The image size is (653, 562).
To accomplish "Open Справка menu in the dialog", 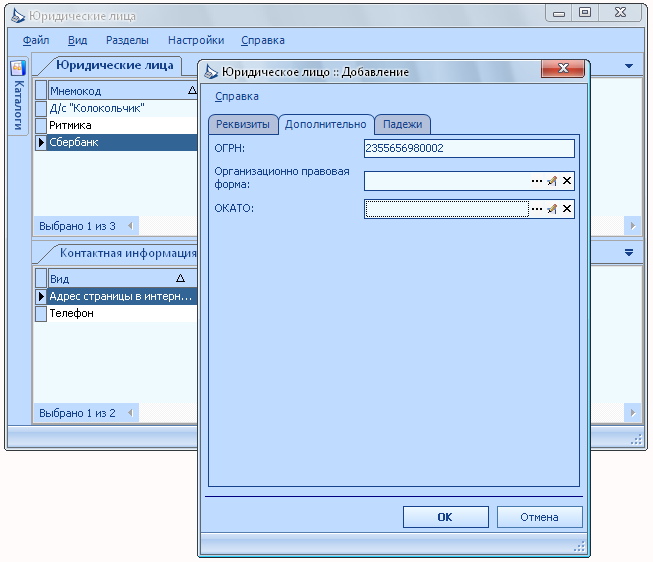I will tap(237, 96).
